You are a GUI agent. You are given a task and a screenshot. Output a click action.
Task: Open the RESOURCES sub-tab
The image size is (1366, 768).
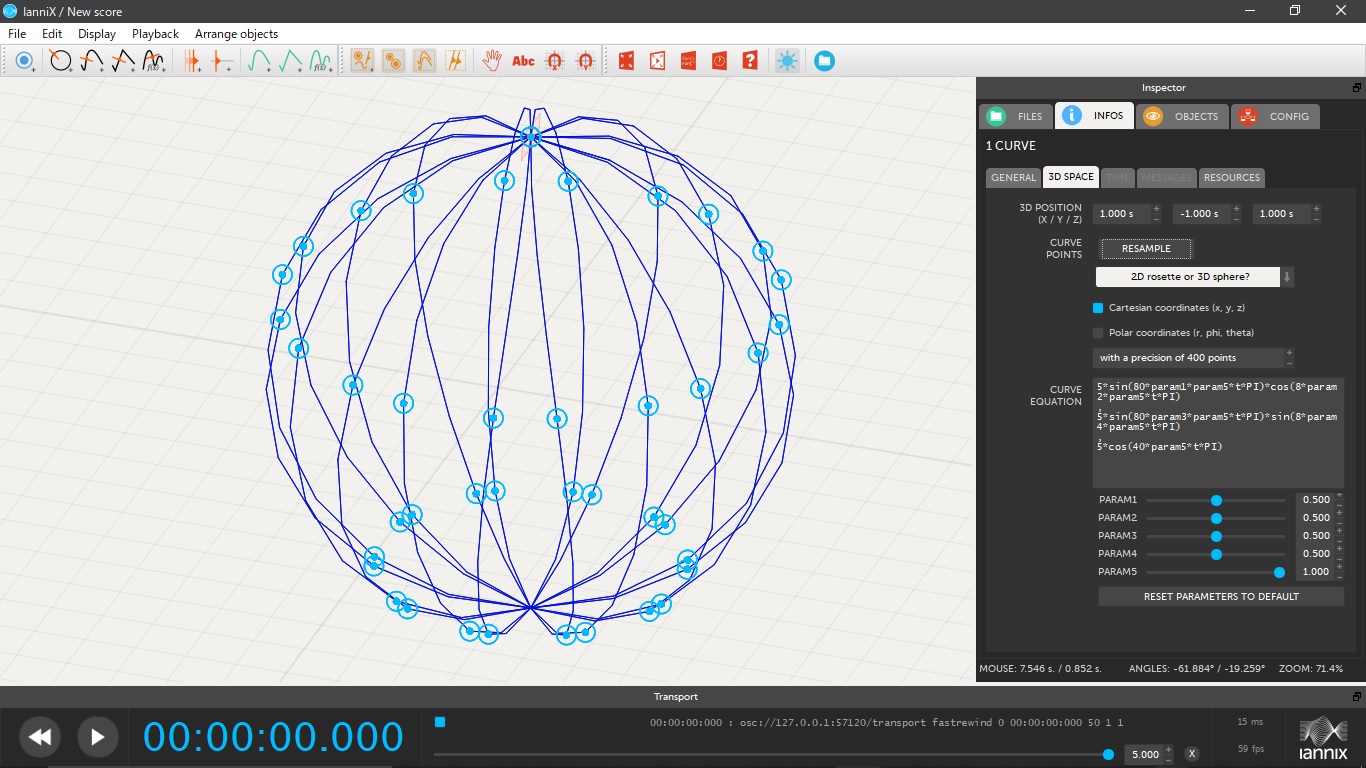1231,177
